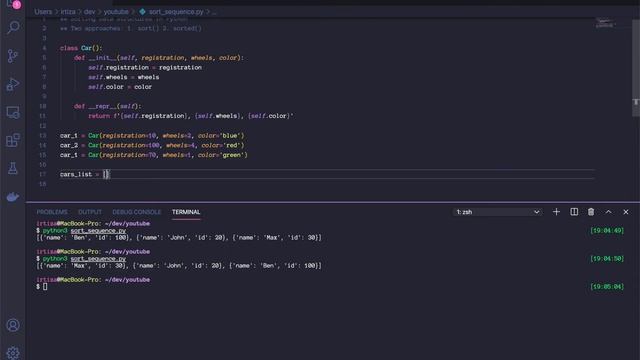Kill terminal with trash icon
Screen dimensions: 640x360
point(591,212)
